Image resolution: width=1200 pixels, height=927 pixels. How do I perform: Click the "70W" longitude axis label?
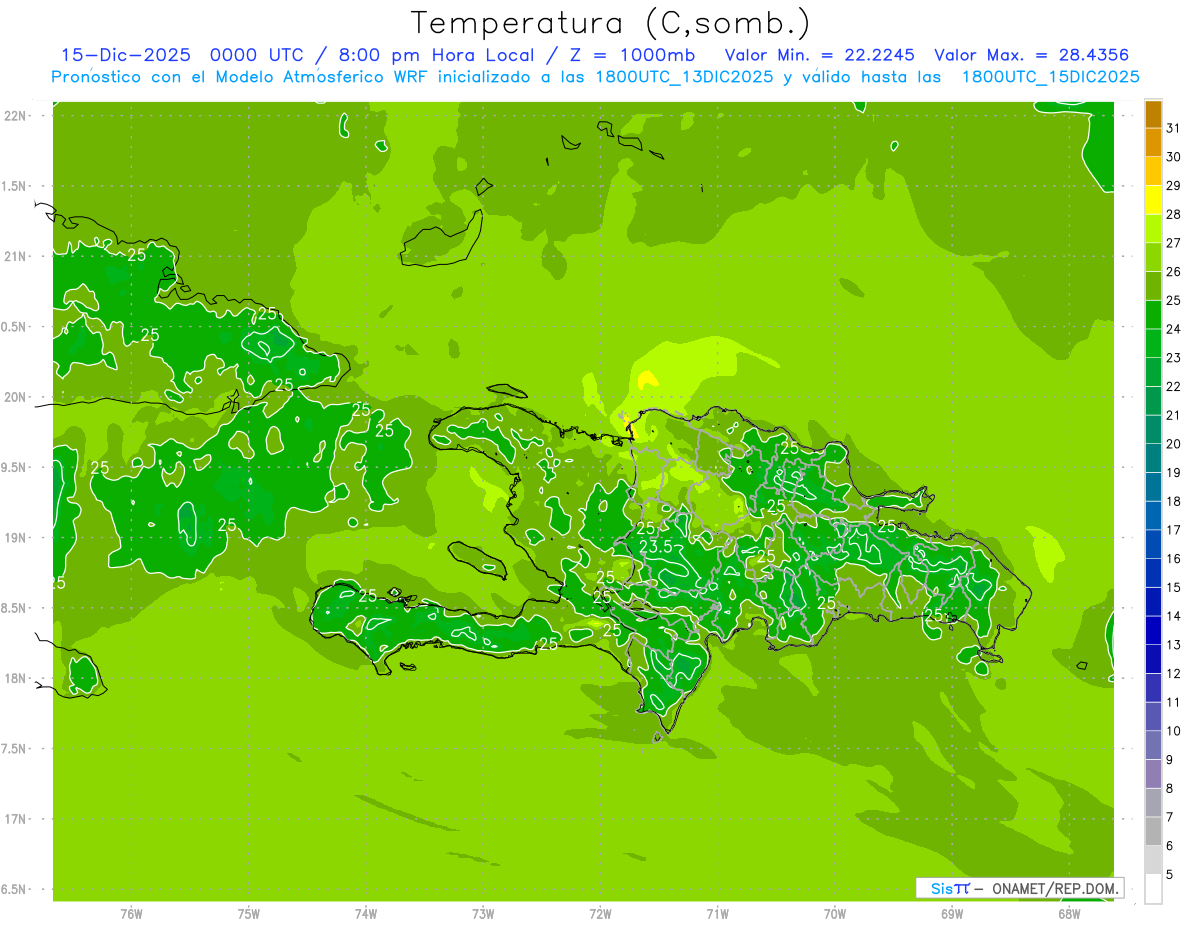point(835,914)
